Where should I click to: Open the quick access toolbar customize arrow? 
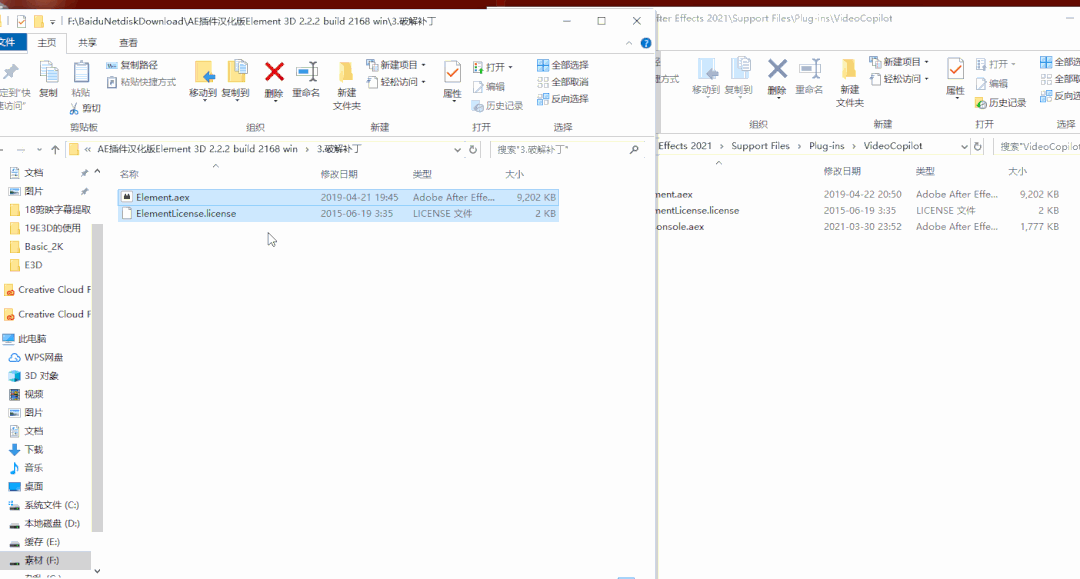click(52, 22)
